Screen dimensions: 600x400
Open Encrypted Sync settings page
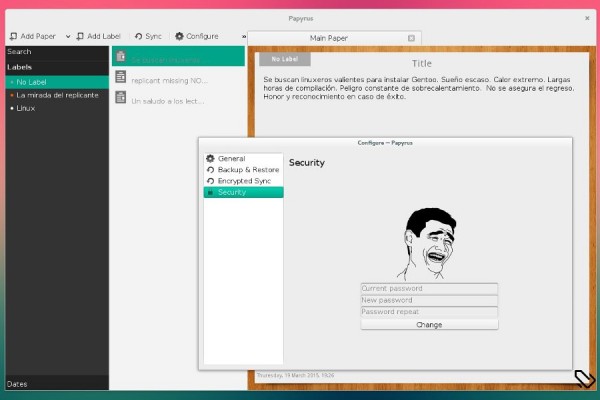pyautogui.click(x=244, y=181)
